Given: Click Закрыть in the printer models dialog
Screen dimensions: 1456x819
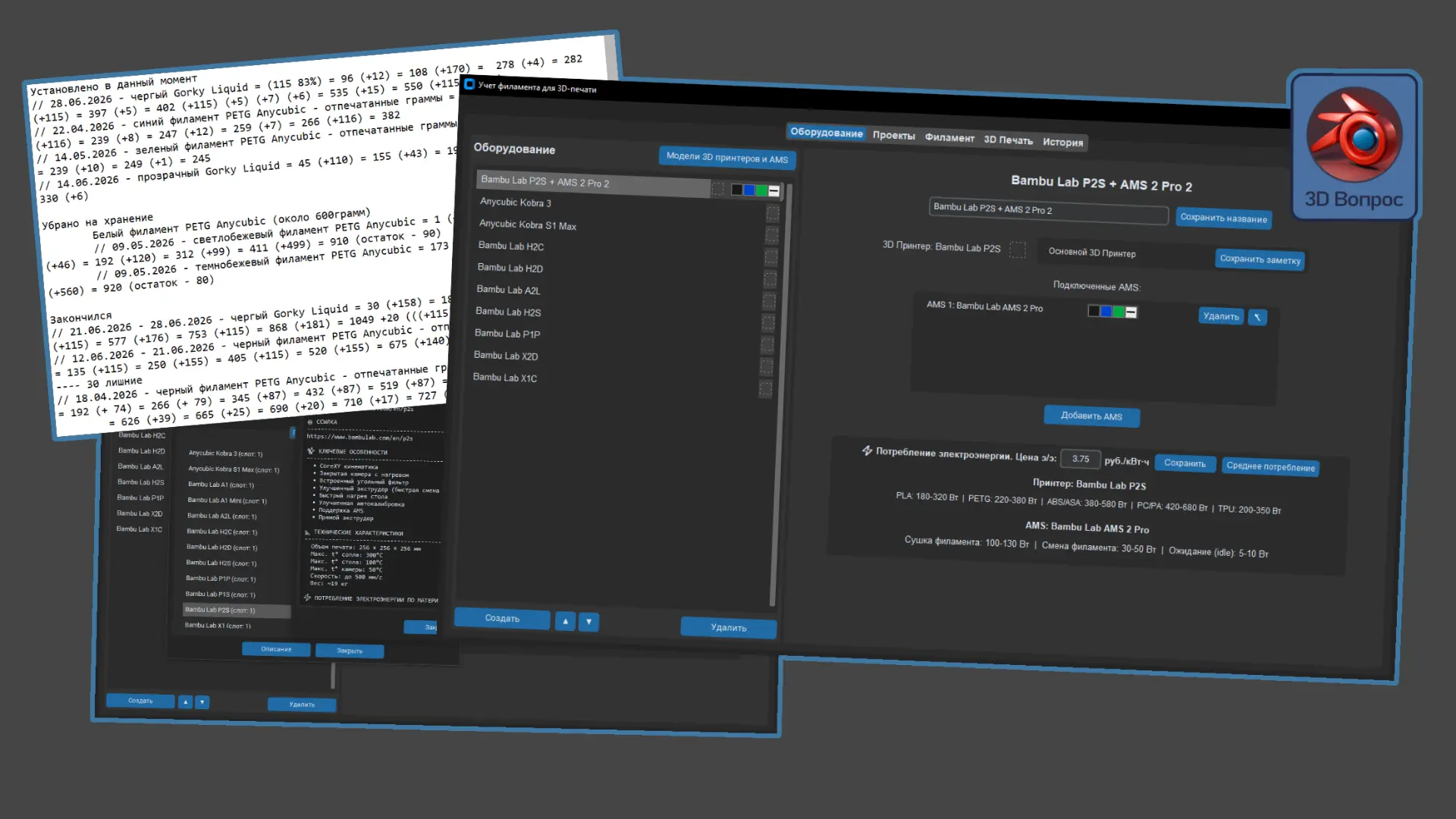Looking at the screenshot, I should (350, 651).
